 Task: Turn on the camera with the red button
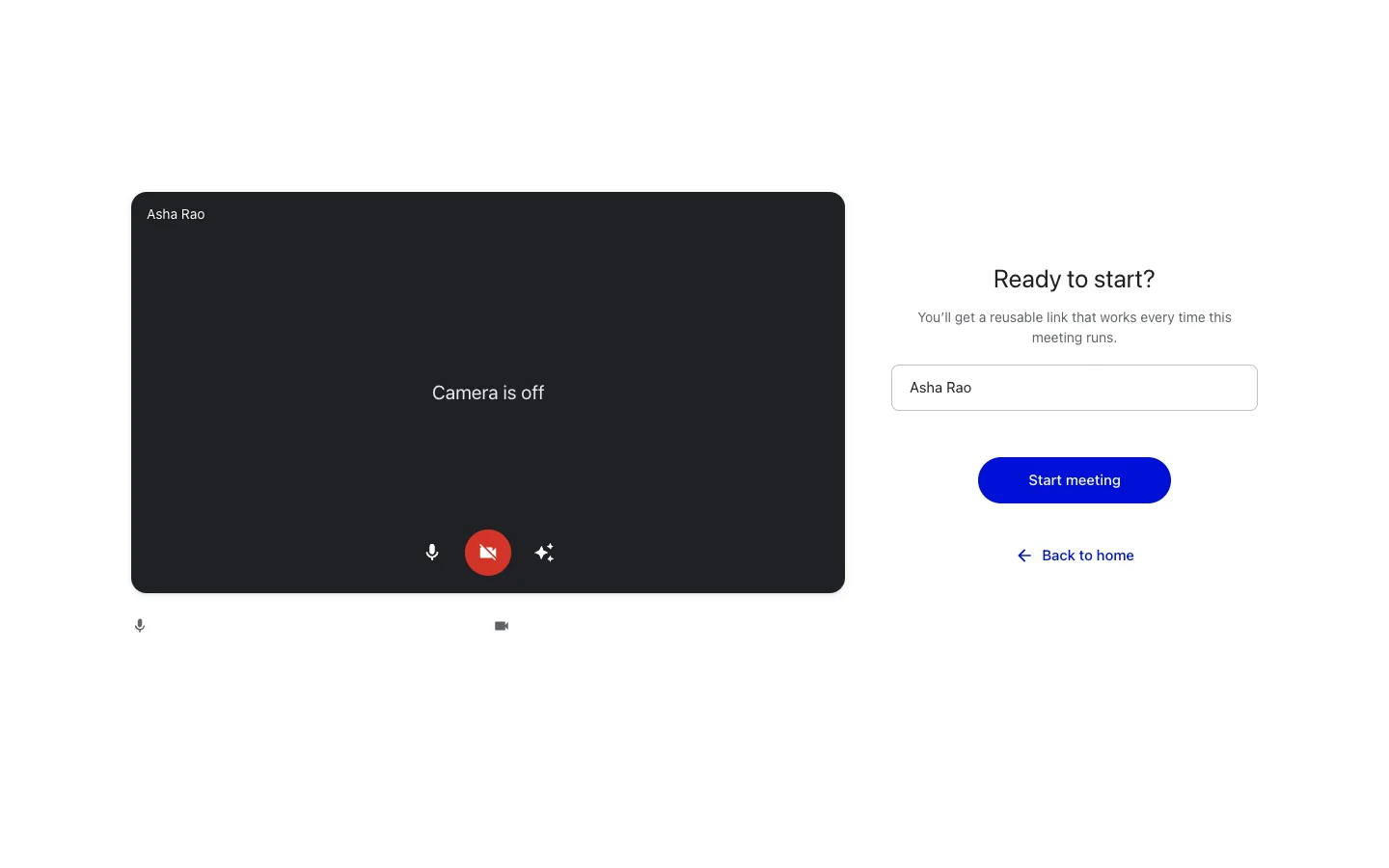pos(488,553)
